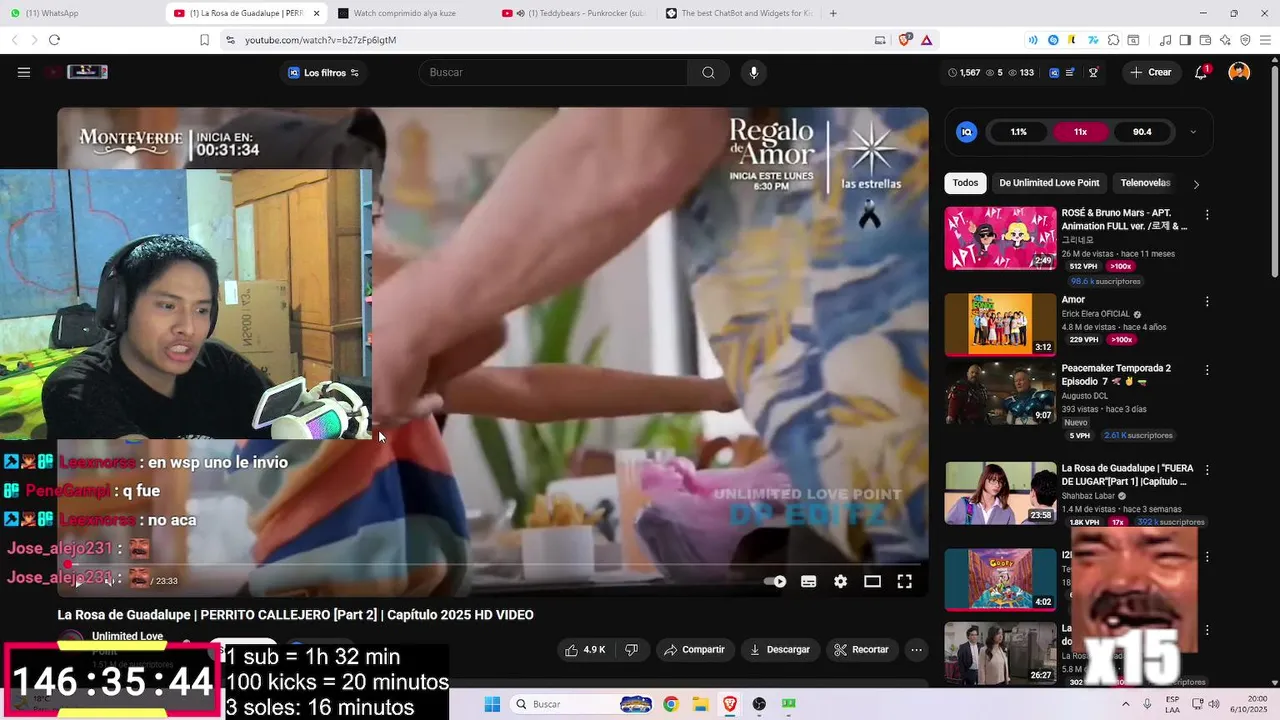The image size is (1280, 720).
Task: Open options menu for Peacemaker Temporada 2 video
Action: (x=1207, y=370)
